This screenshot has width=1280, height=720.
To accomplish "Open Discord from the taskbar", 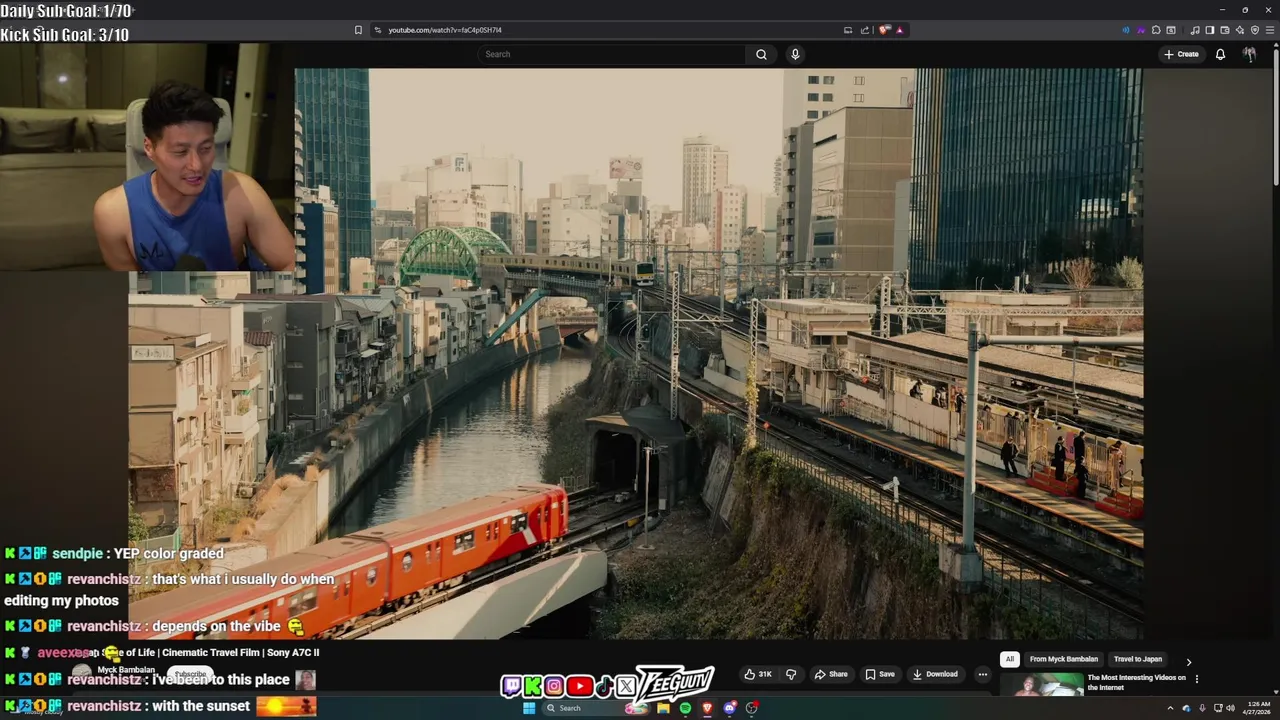I will [x=729, y=708].
